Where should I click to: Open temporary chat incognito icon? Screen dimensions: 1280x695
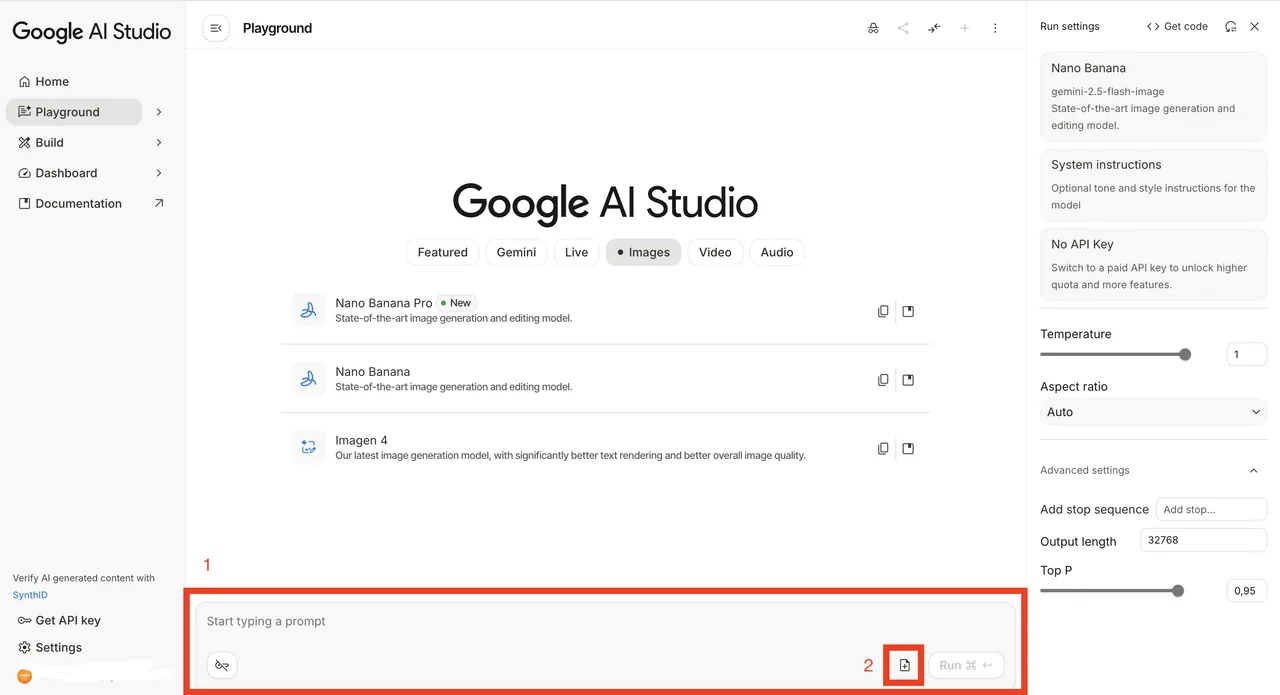[x=873, y=28]
